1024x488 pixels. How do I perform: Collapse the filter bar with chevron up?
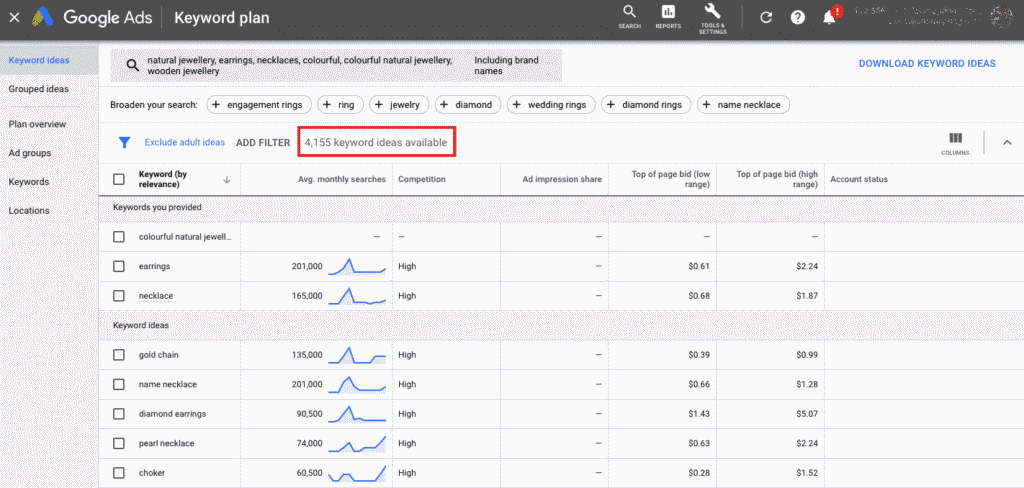click(1007, 142)
